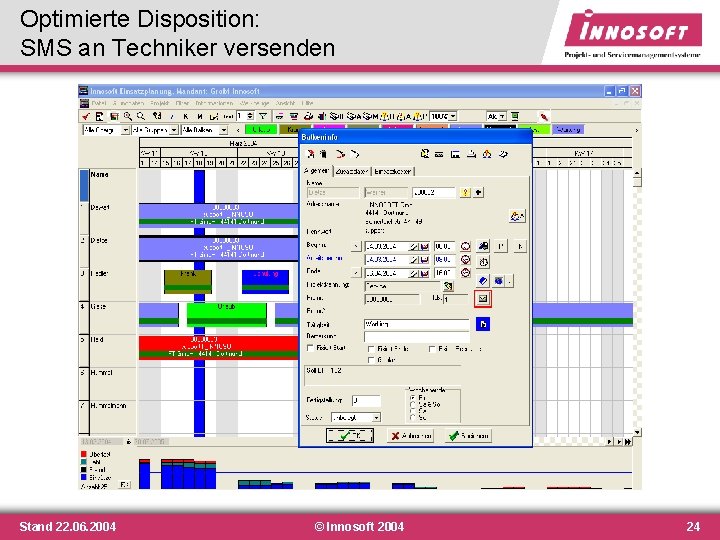Viewport: 720px width, 540px height.
Task: Select the Allgemein tab
Action: (x=317, y=171)
